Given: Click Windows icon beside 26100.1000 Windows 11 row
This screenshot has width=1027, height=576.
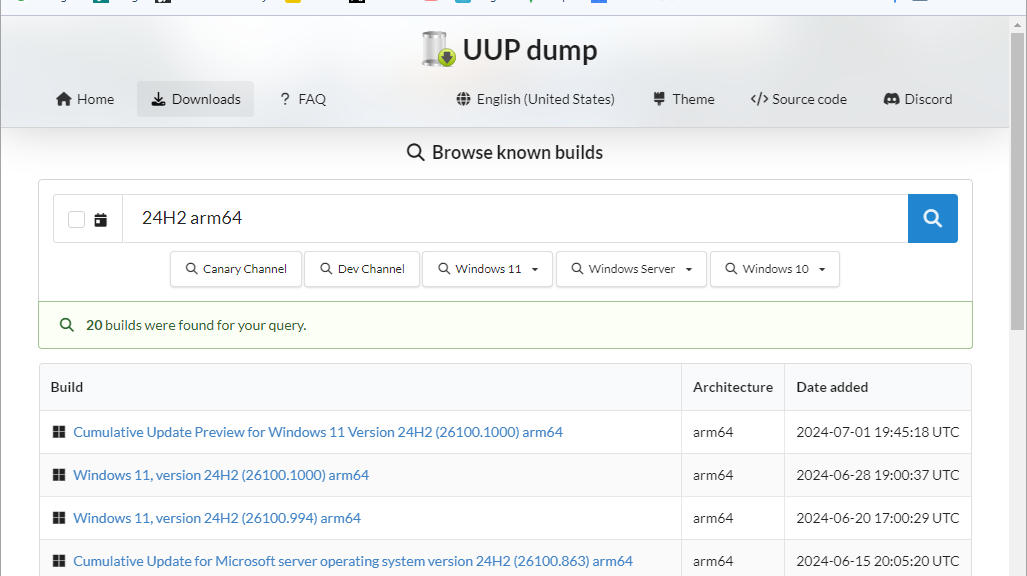Looking at the screenshot, I should point(59,475).
